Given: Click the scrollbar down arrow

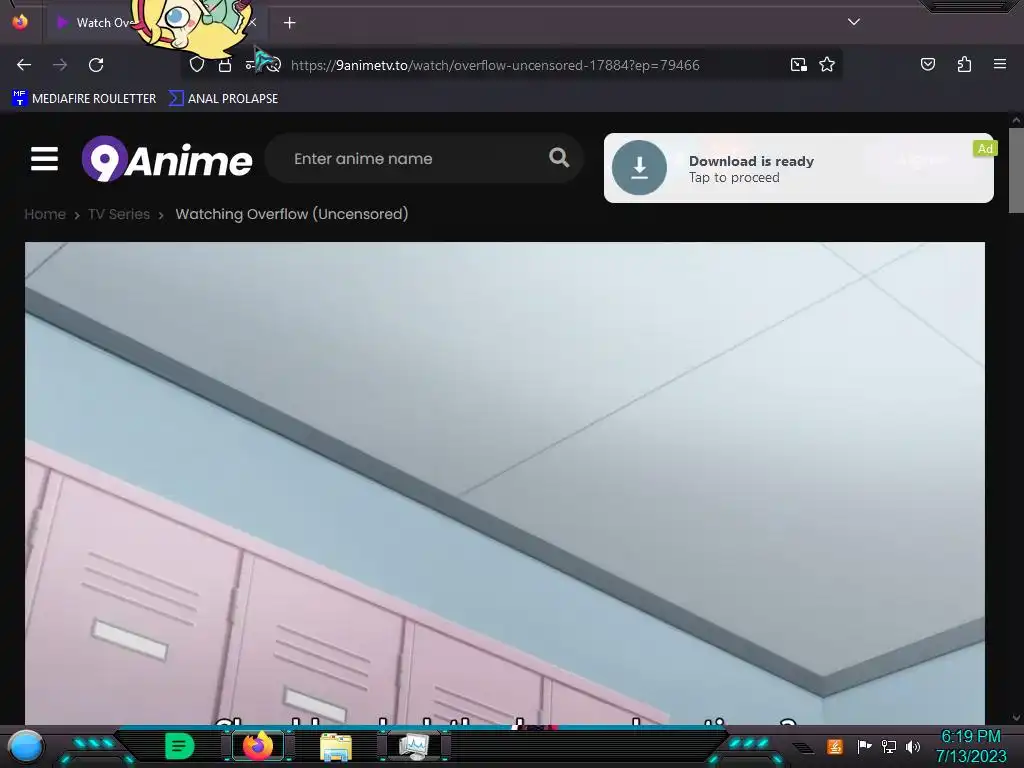Looking at the screenshot, I should coord(1016,718).
